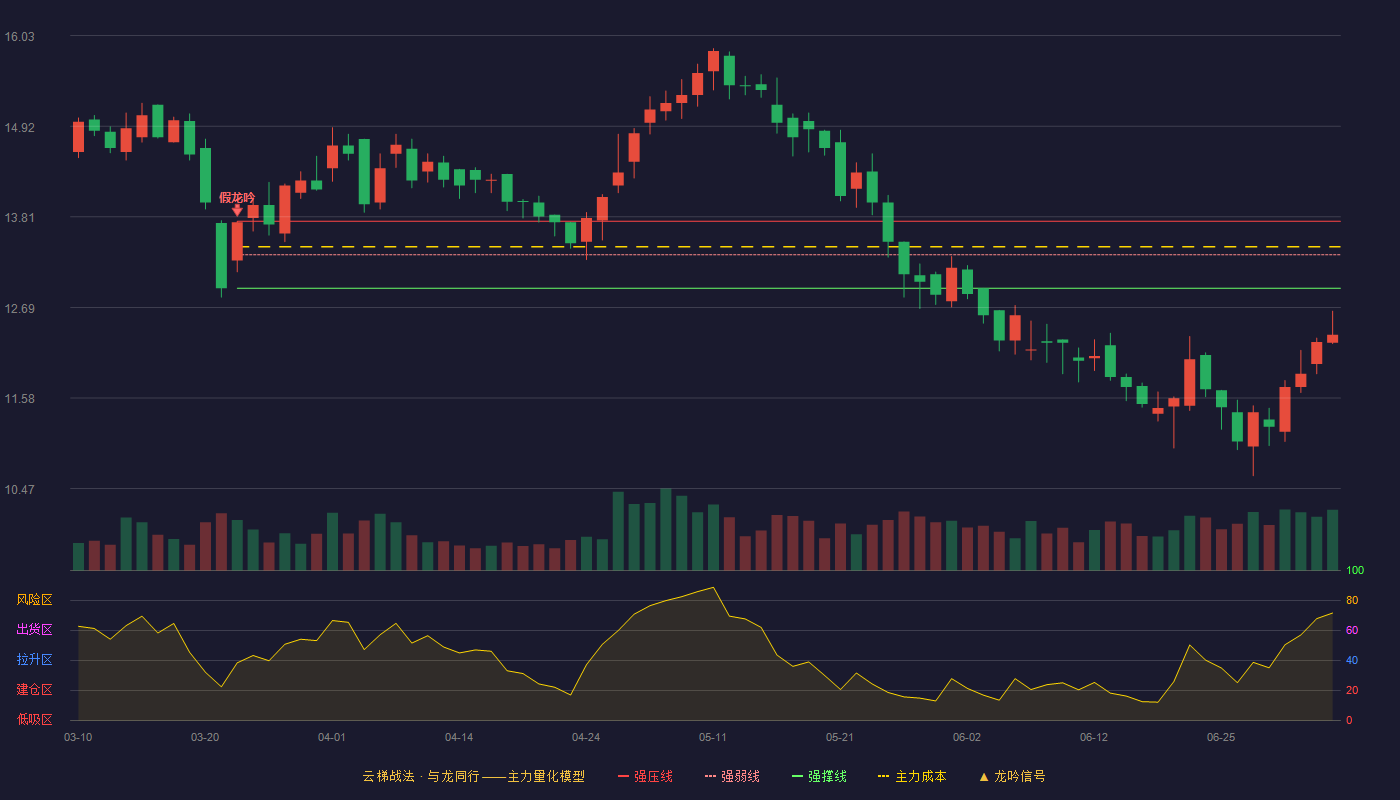Click the green line icon for 强撑线

[797, 777]
